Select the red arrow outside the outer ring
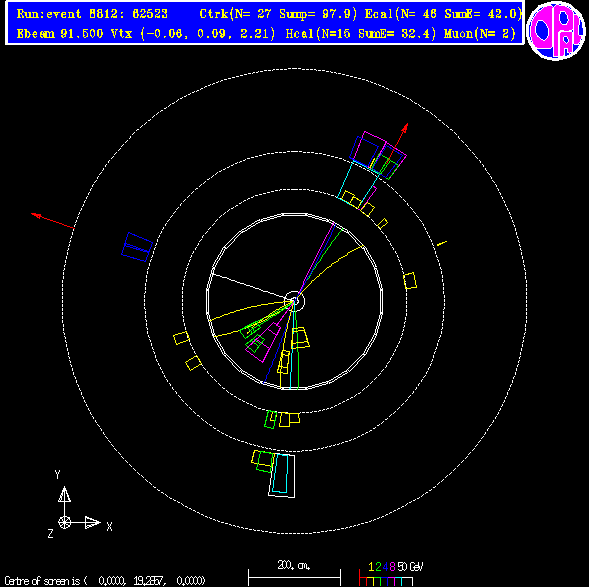This screenshot has height=587, width=589. tap(53, 220)
